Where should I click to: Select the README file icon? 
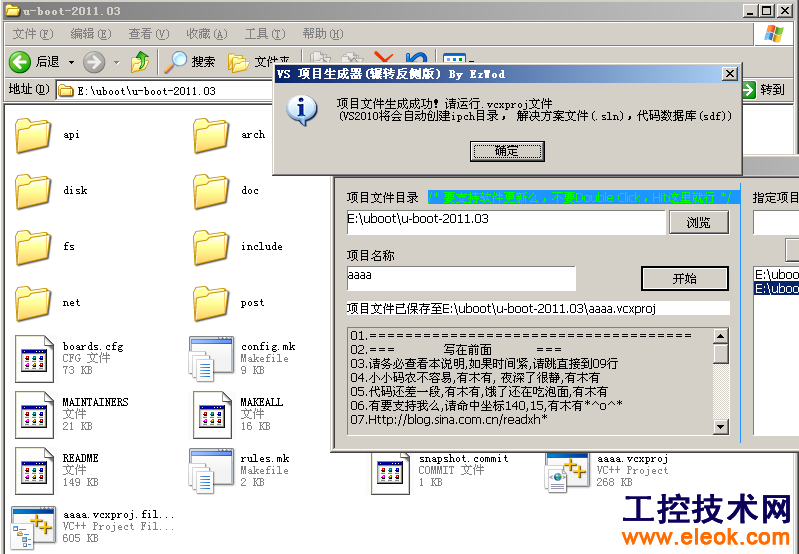click(34, 471)
